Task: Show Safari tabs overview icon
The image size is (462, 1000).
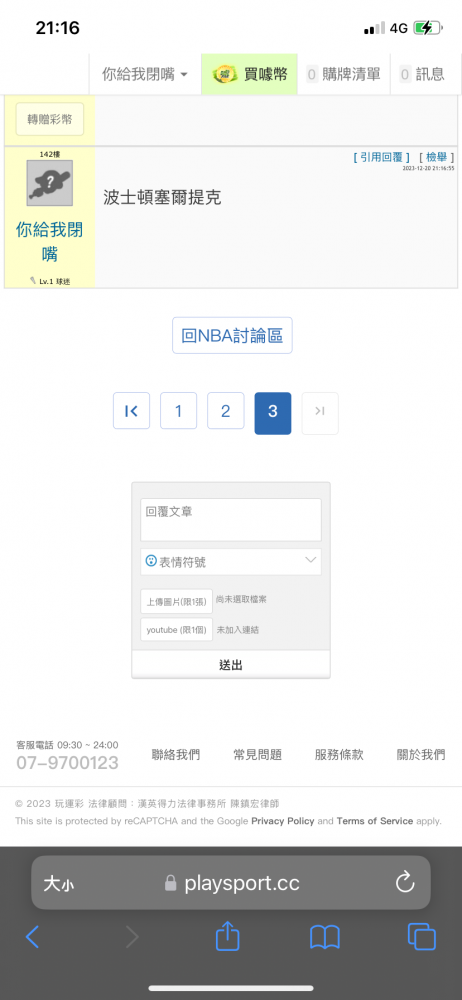Action: click(x=421, y=936)
